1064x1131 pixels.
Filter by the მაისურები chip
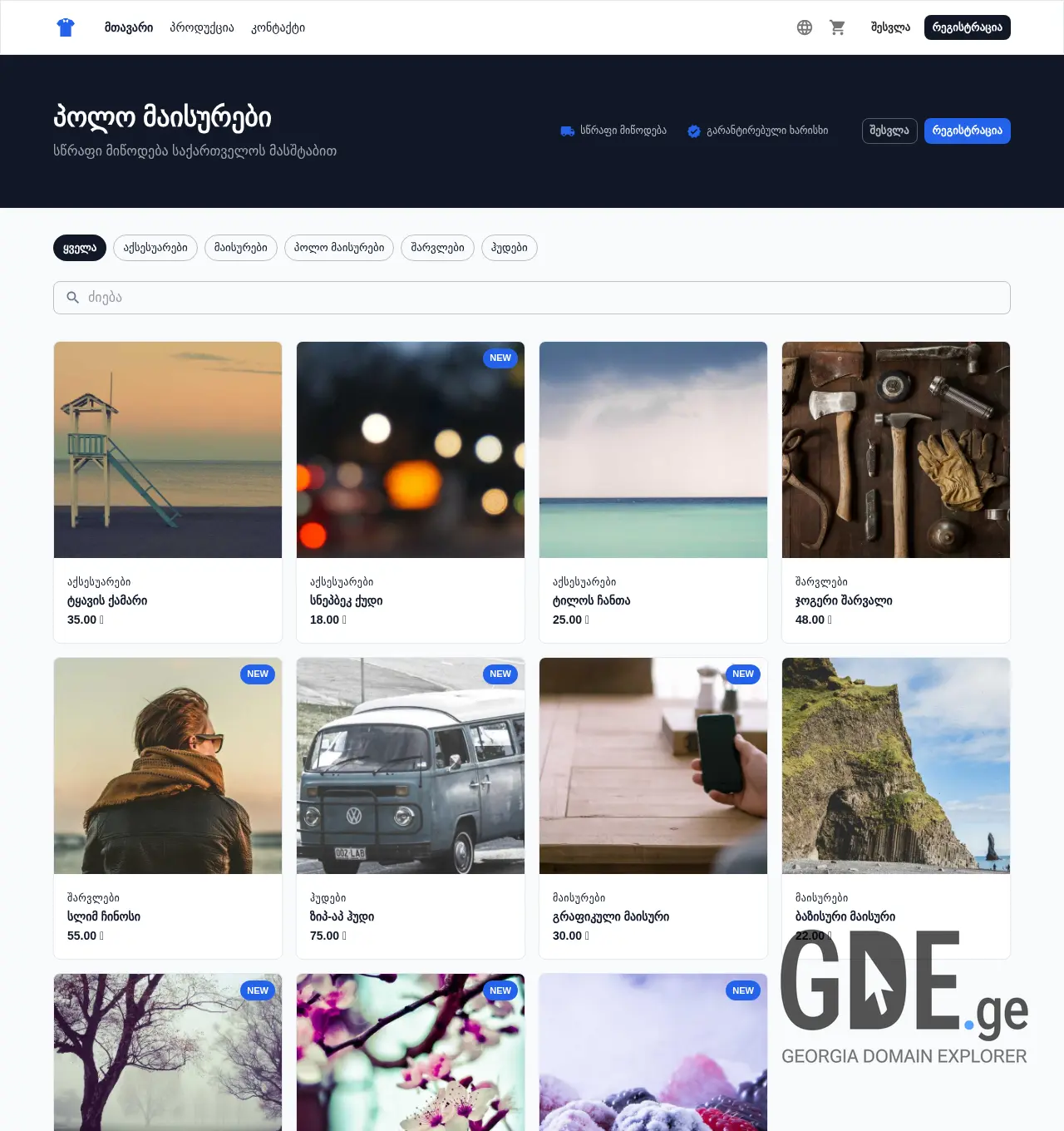click(x=241, y=248)
